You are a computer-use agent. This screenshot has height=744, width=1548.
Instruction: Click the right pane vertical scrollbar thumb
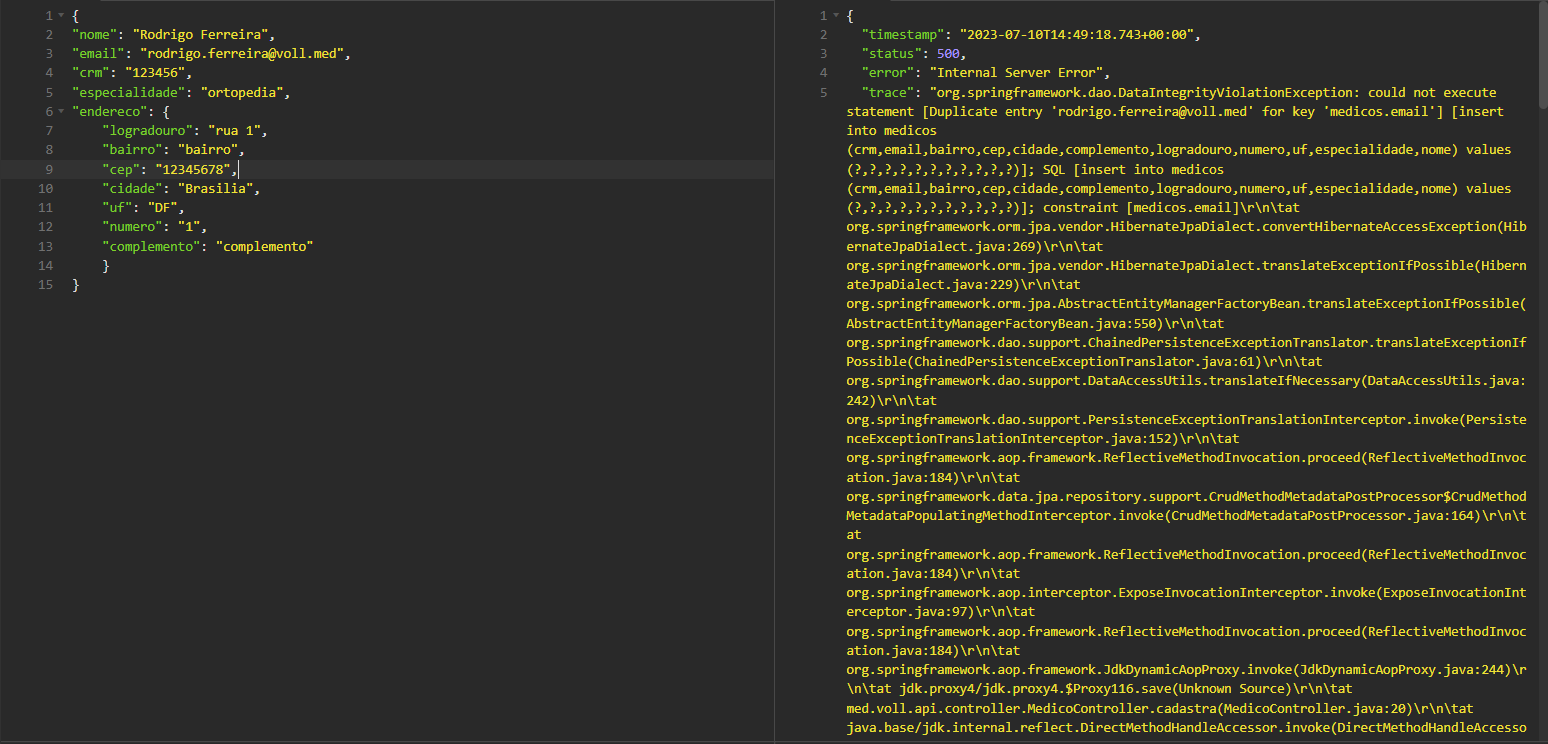pos(1542,55)
